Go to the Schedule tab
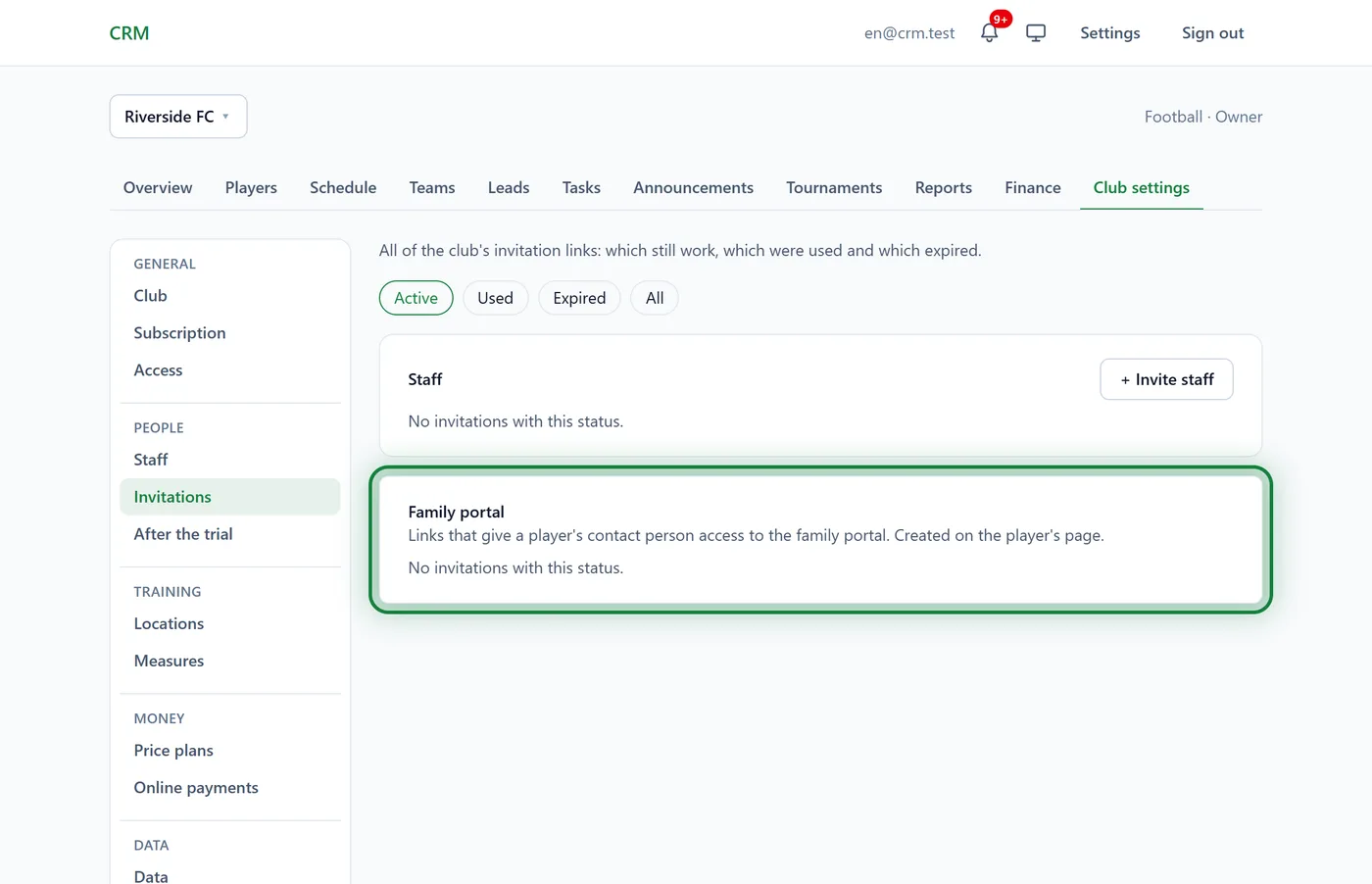This screenshot has height=884, width=1372. pyautogui.click(x=343, y=187)
